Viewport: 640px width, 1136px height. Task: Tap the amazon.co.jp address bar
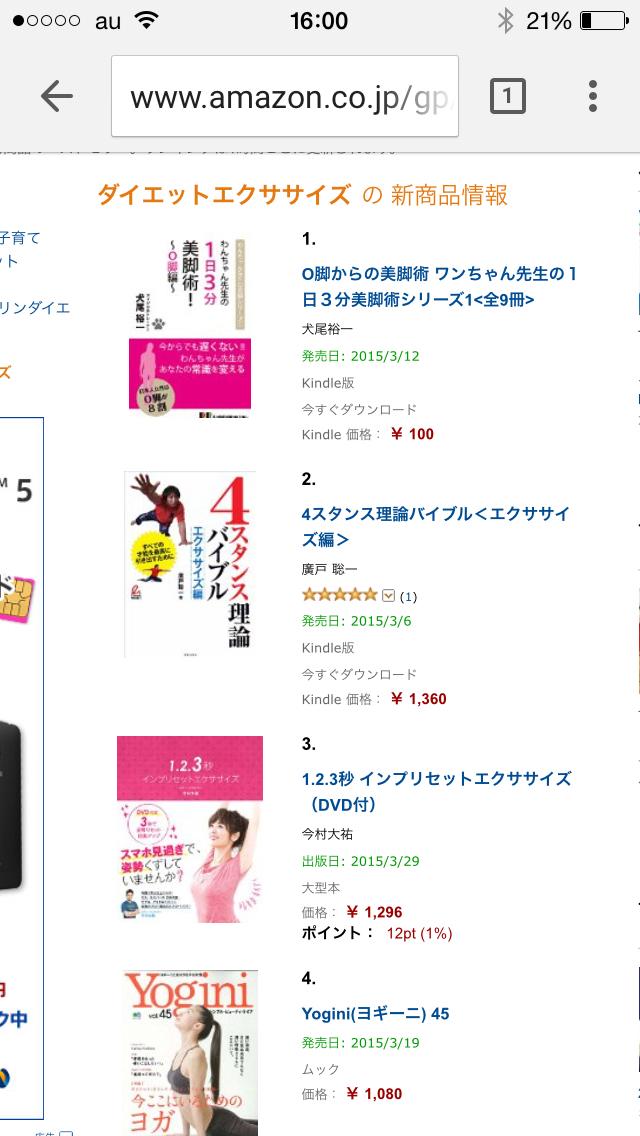click(285, 96)
